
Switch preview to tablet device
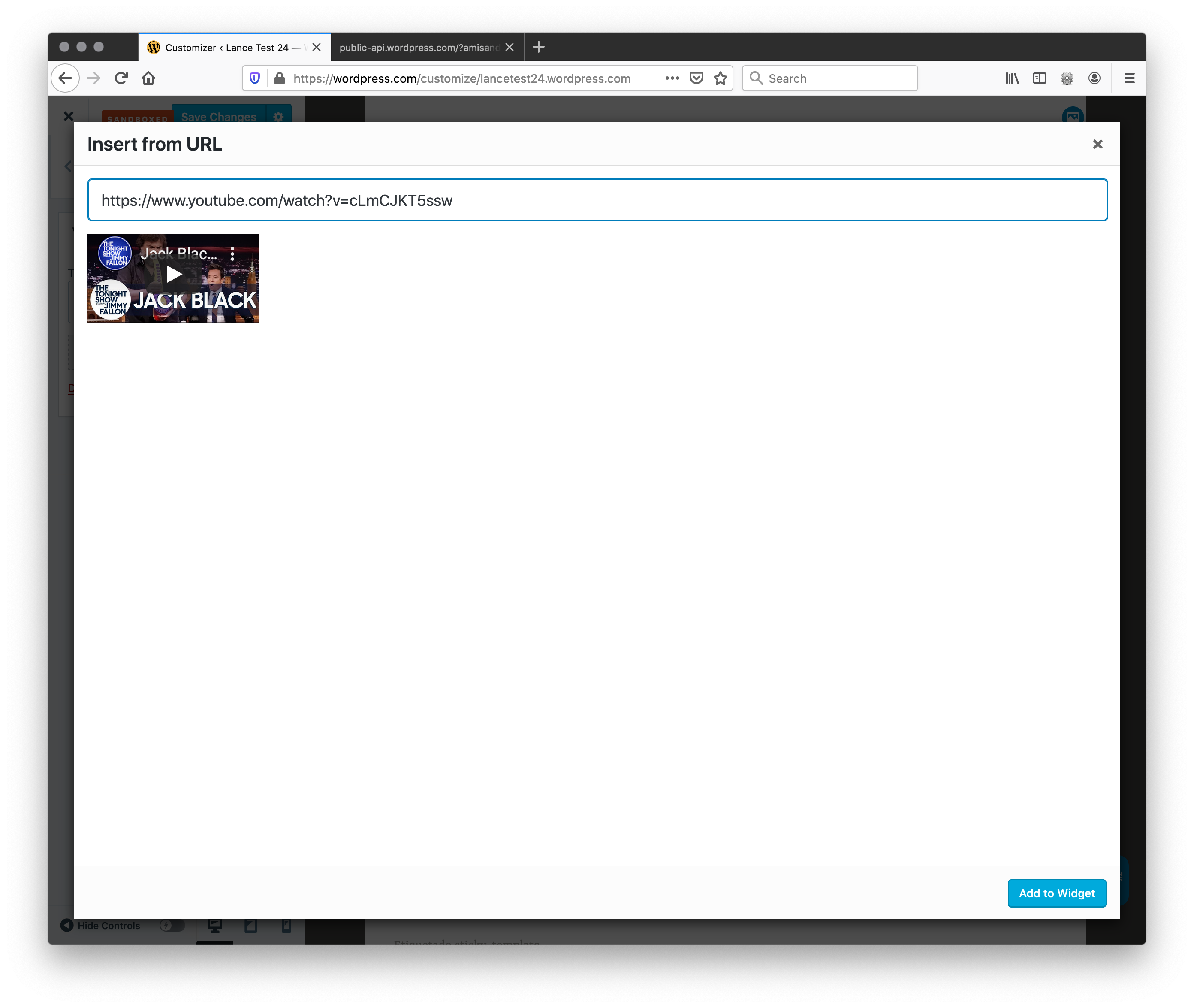[x=251, y=926]
